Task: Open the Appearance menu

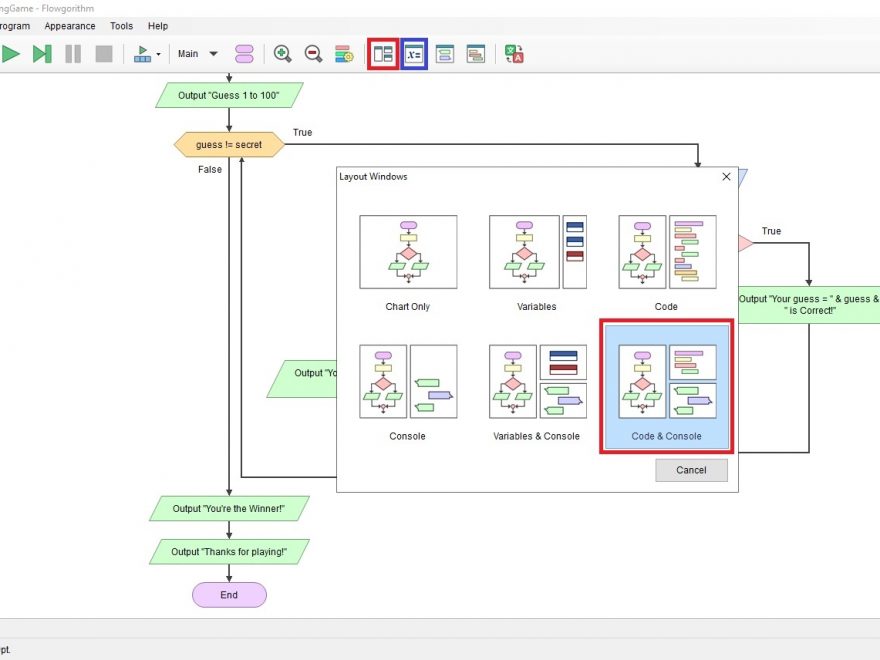Action: click(70, 26)
